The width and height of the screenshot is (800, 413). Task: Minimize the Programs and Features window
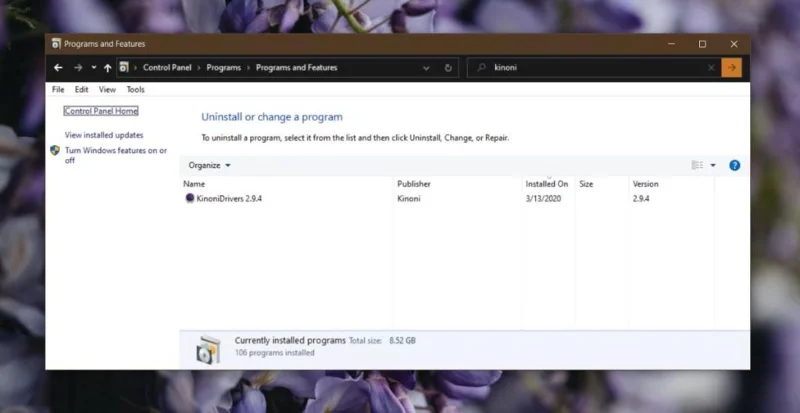[x=671, y=44]
